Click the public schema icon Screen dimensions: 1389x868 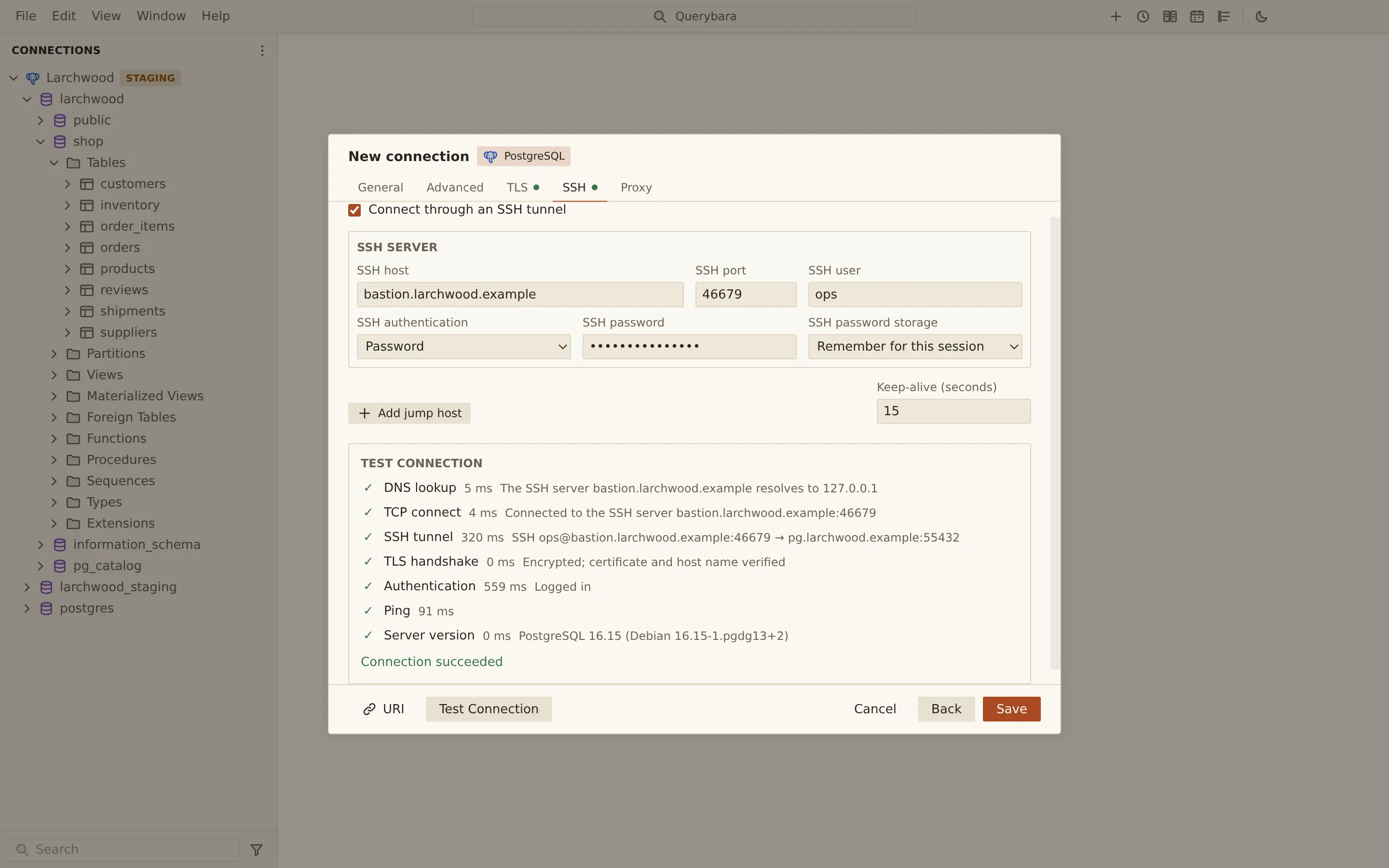[x=60, y=121]
